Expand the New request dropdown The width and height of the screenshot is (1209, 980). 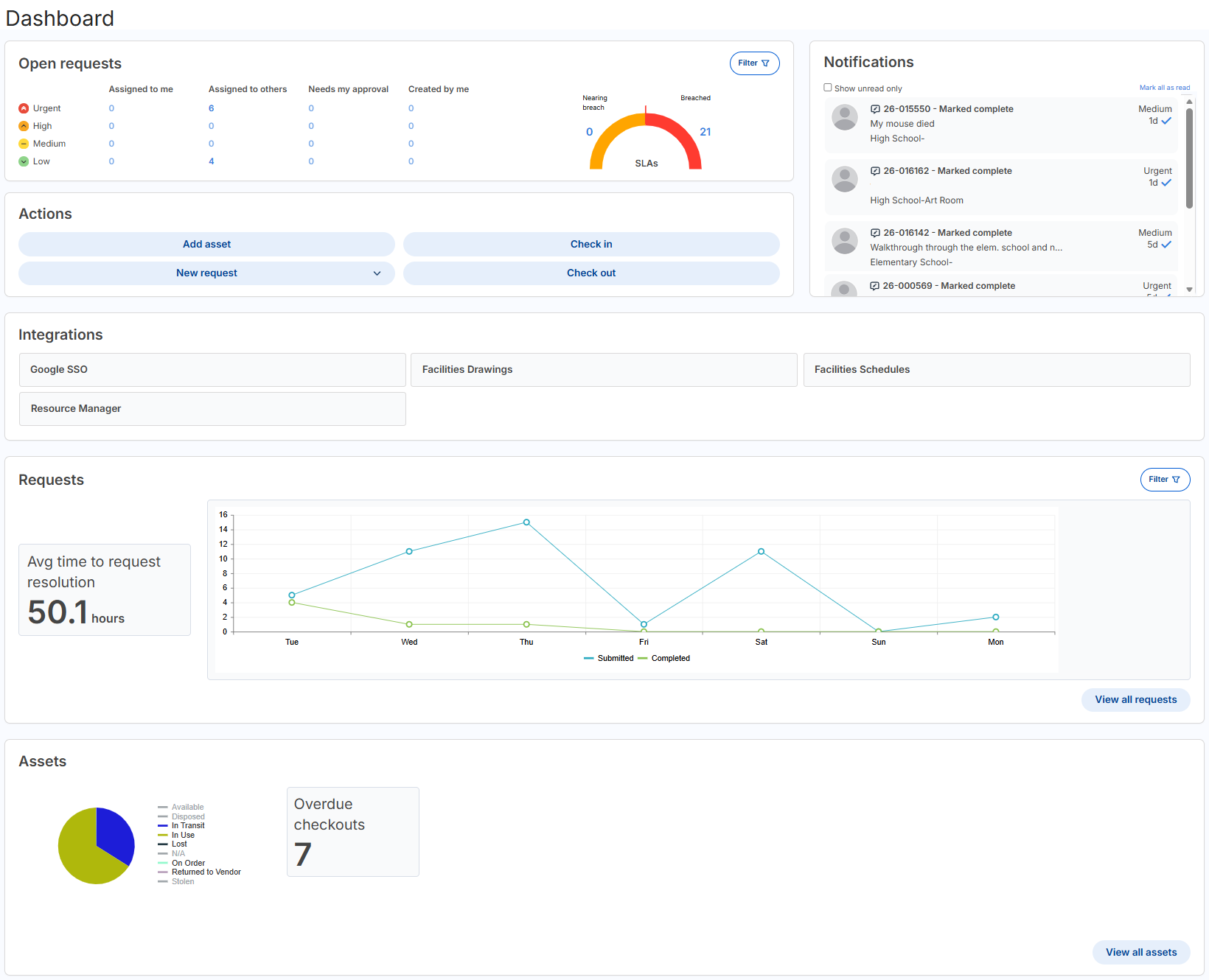(377, 273)
